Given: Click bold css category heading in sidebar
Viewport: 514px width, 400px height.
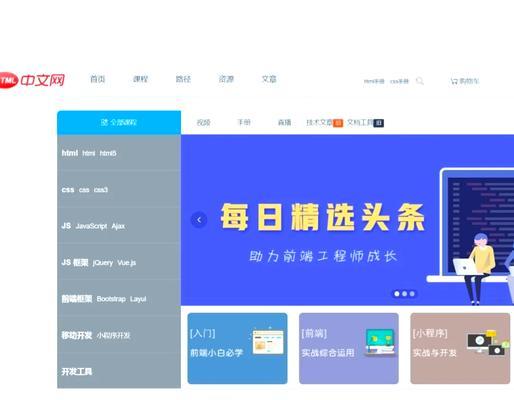Looking at the screenshot, I should pos(68,190).
